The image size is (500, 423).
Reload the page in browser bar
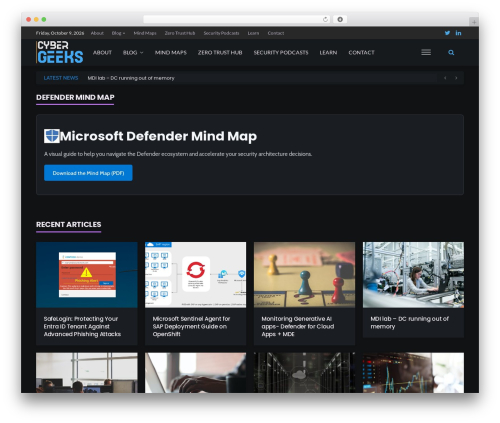(x=325, y=19)
